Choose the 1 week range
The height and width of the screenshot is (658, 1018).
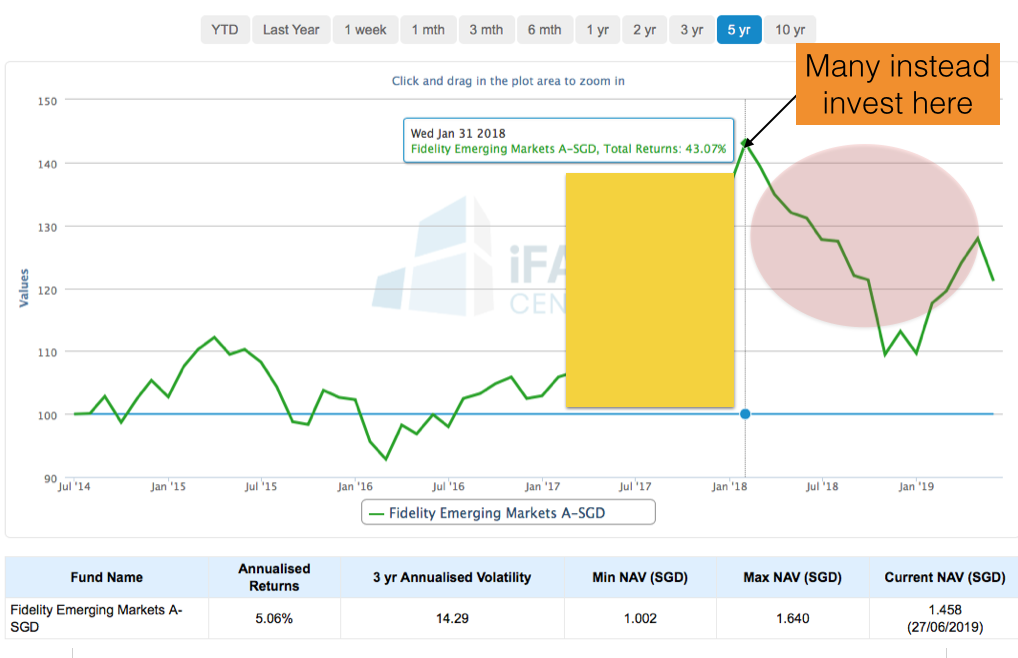pos(365,30)
